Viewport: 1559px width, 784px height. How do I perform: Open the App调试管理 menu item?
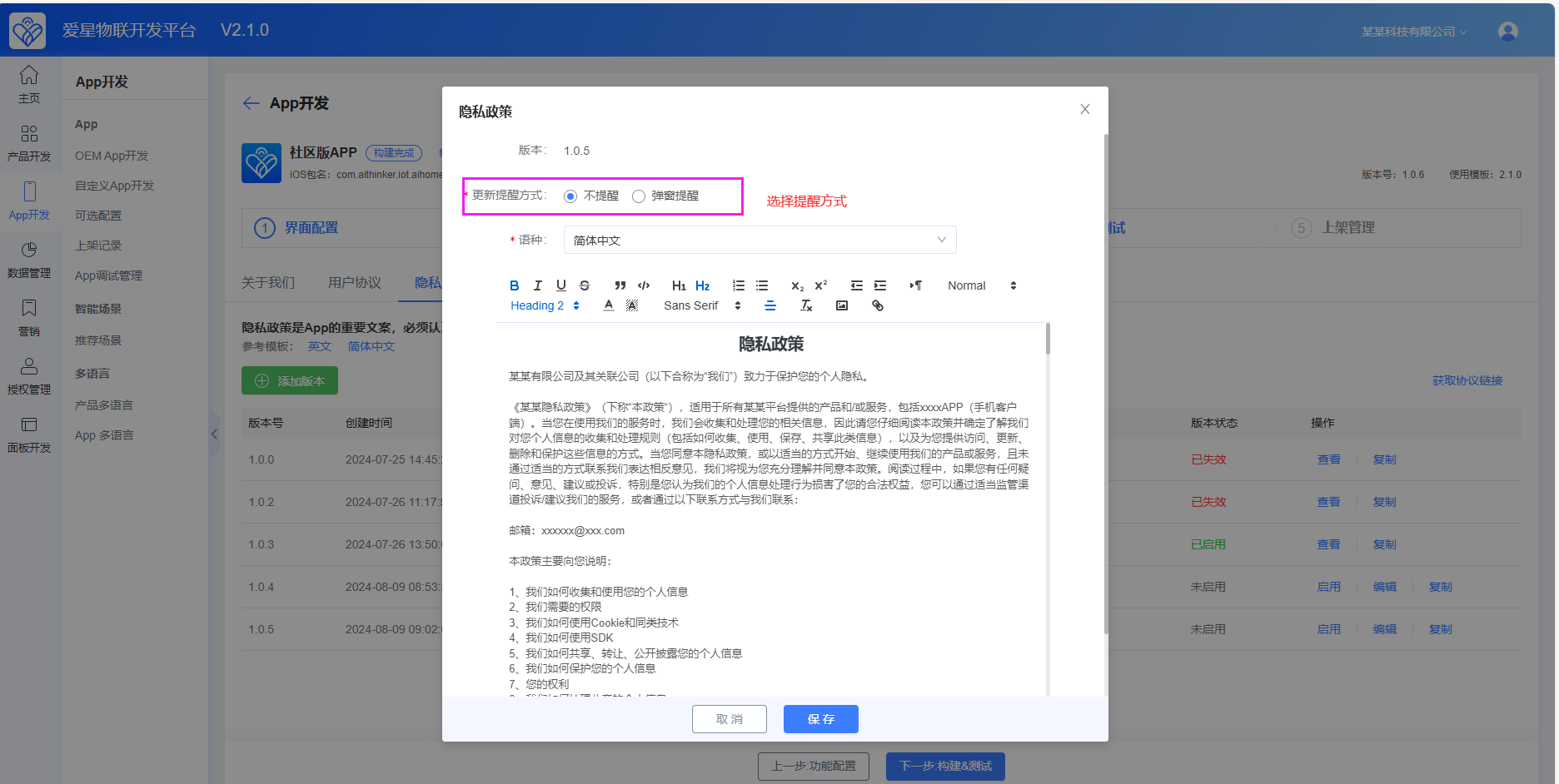[x=108, y=275]
